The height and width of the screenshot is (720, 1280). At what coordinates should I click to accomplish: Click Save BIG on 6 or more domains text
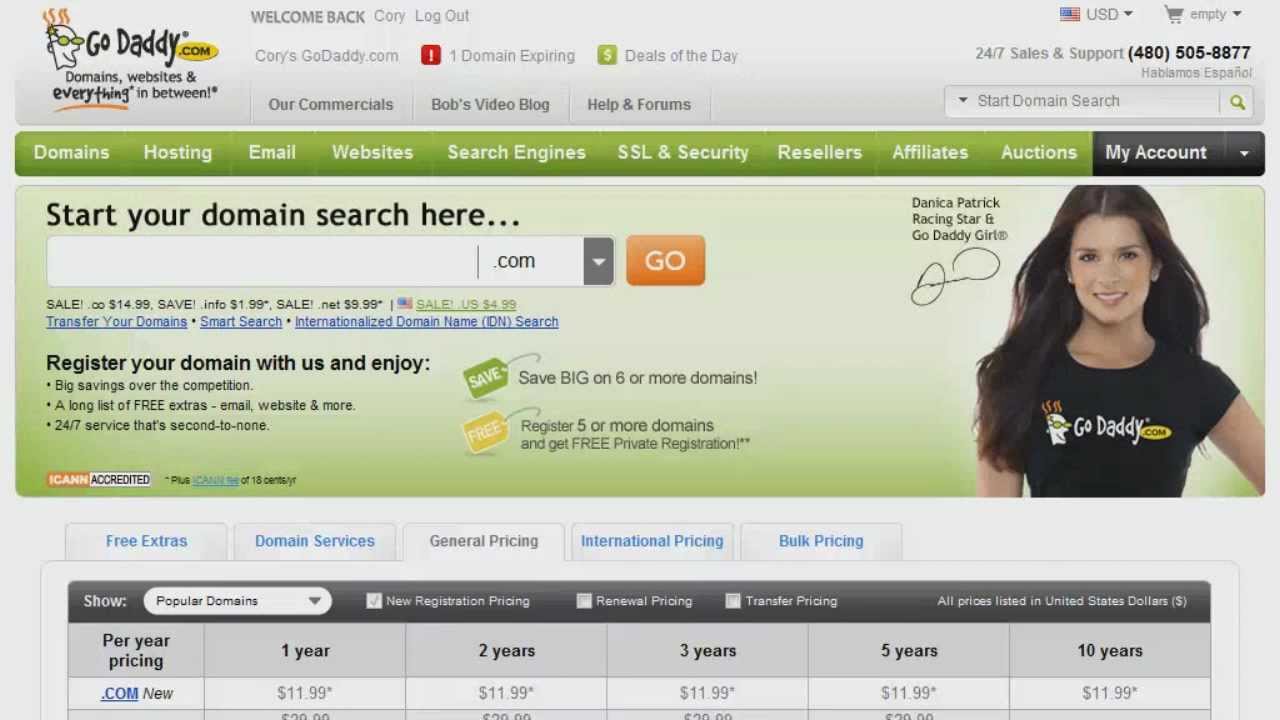[x=638, y=378]
